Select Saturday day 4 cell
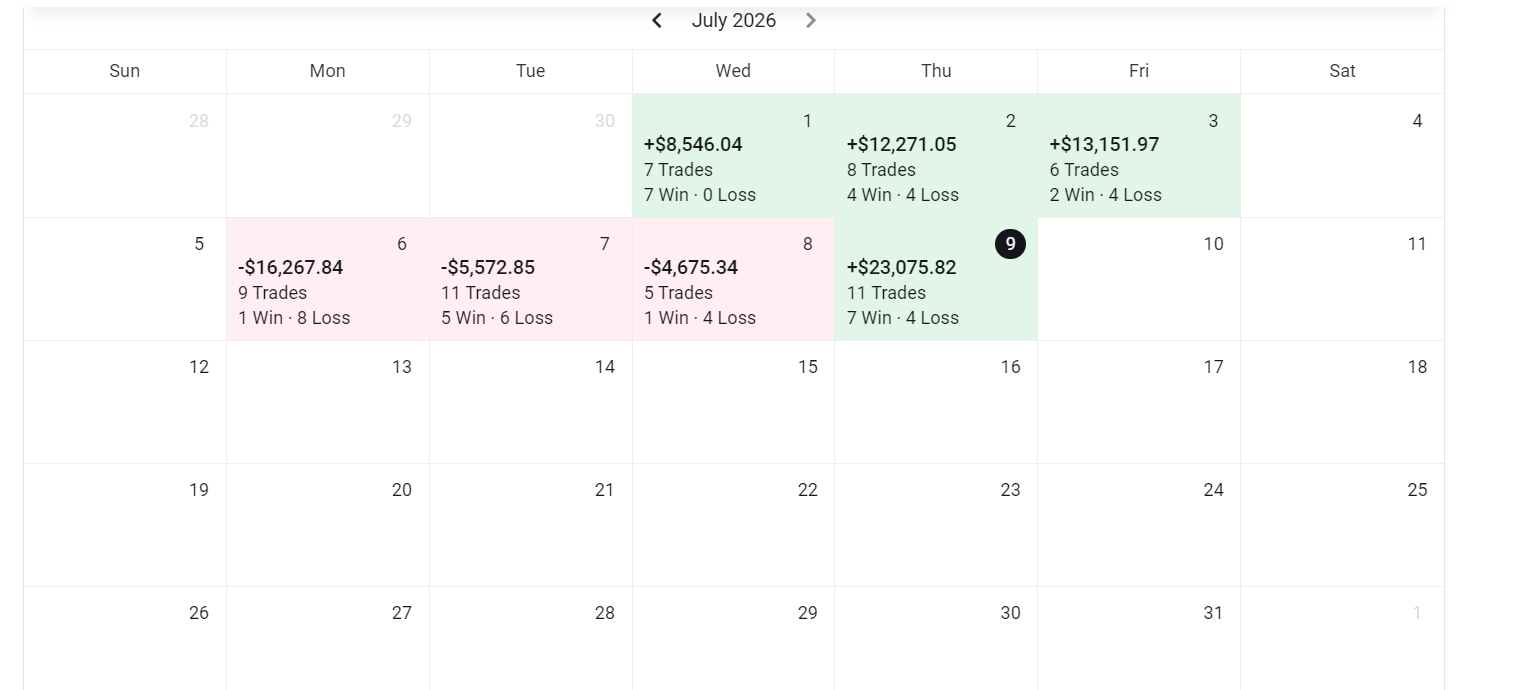This screenshot has width=1533, height=690. pyautogui.click(x=1342, y=156)
